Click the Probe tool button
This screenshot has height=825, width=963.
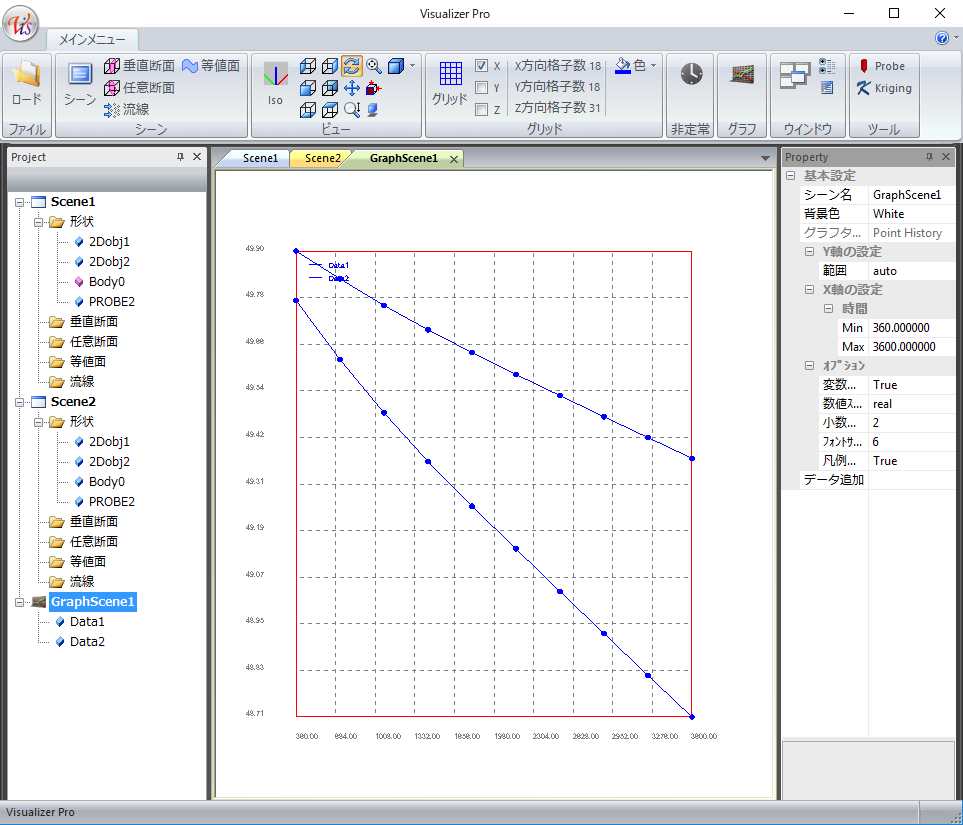880,66
